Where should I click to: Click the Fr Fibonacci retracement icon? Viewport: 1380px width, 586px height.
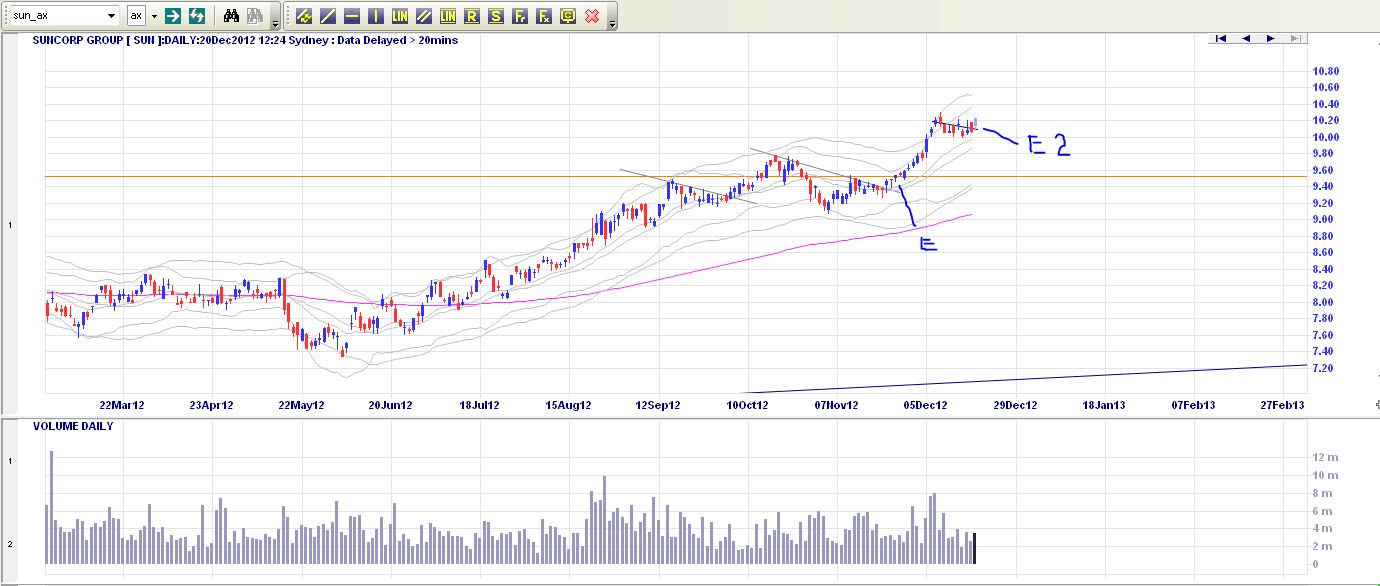[520, 16]
